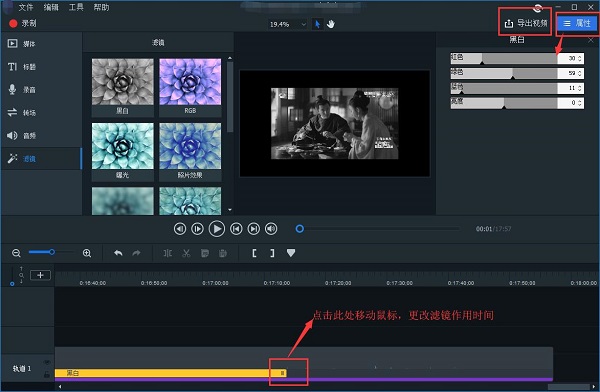Click the filter list scroll up arrow

(x=230, y=58)
